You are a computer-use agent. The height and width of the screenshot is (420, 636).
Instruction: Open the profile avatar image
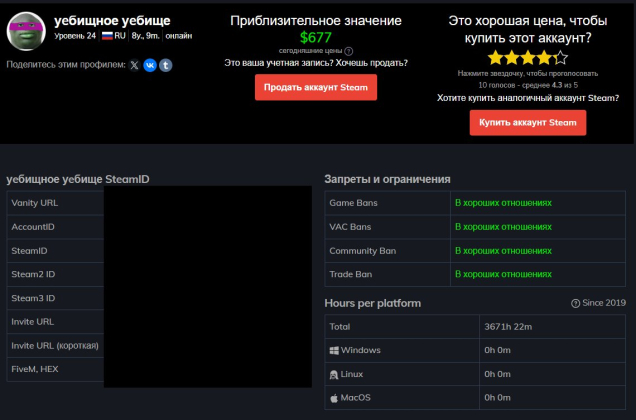click(x=26, y=31)
